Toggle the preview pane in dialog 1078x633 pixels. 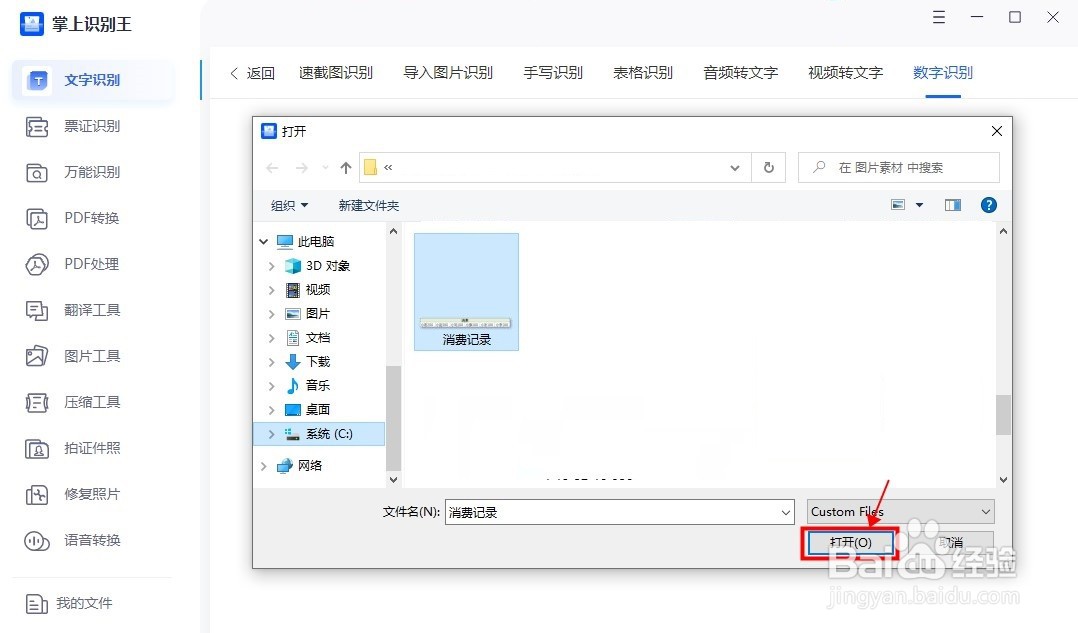[x=952, y=204]
